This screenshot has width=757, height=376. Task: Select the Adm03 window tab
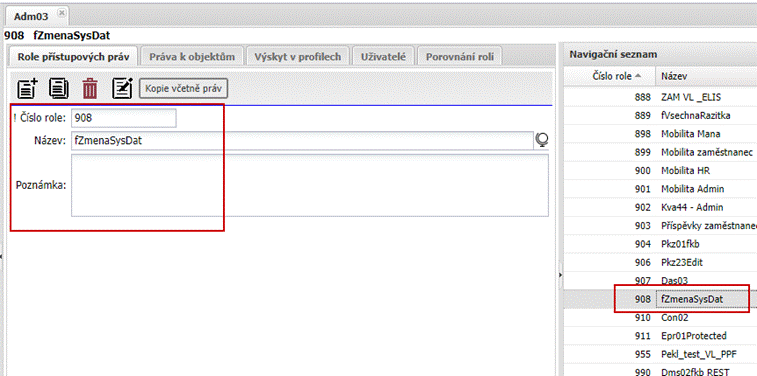pos(36,16)
